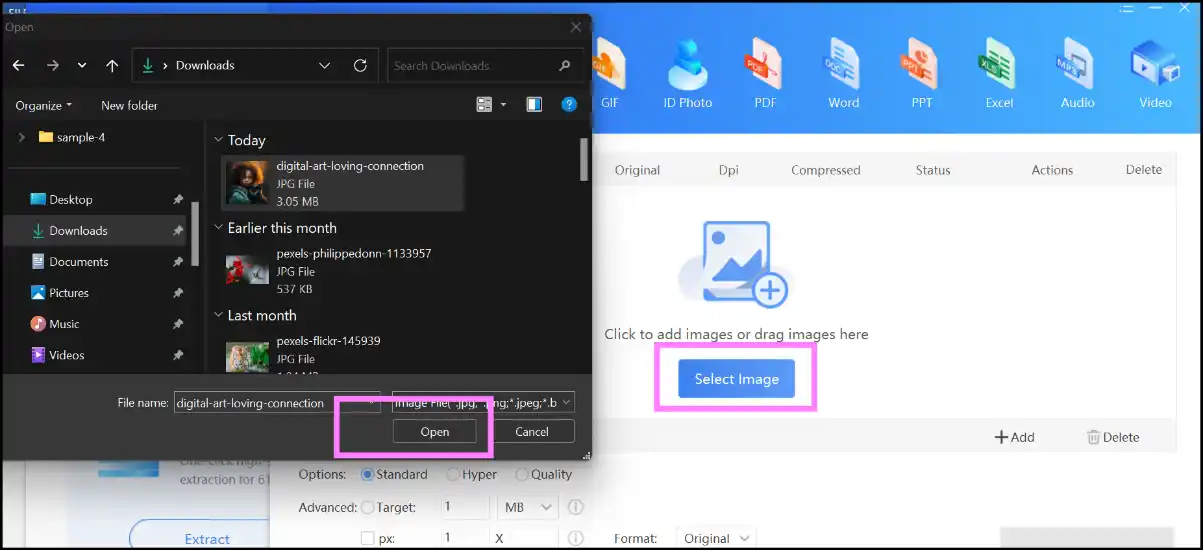The height and width of the screenshot is (550, 1203).
Task: Click the Cancel button
Action: tap(532, 432)
